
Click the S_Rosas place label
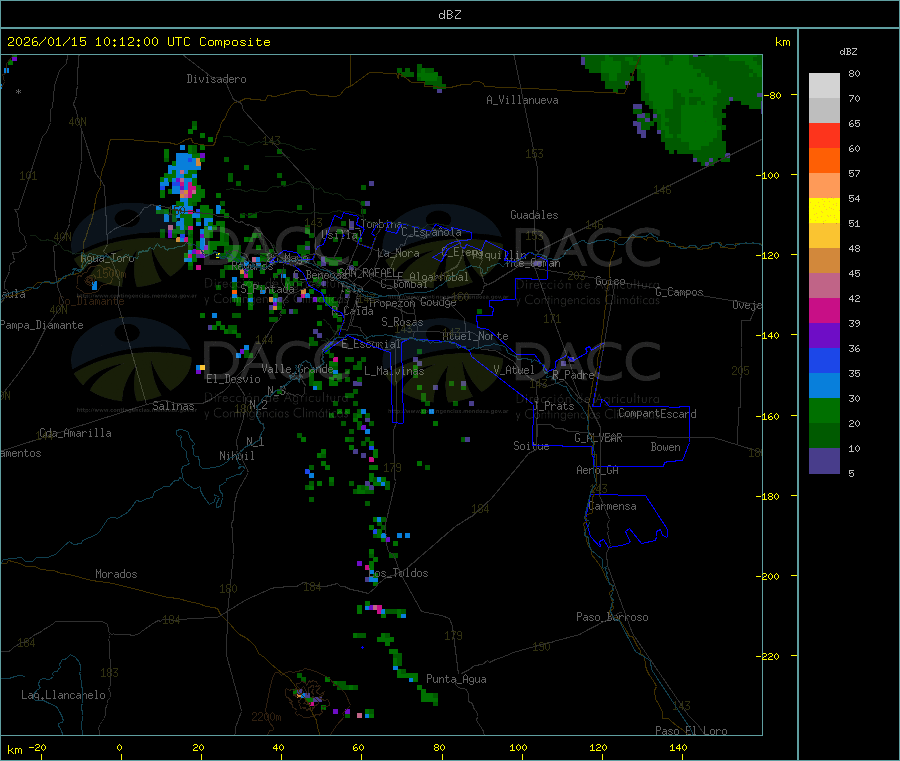(x=402, y=322)
